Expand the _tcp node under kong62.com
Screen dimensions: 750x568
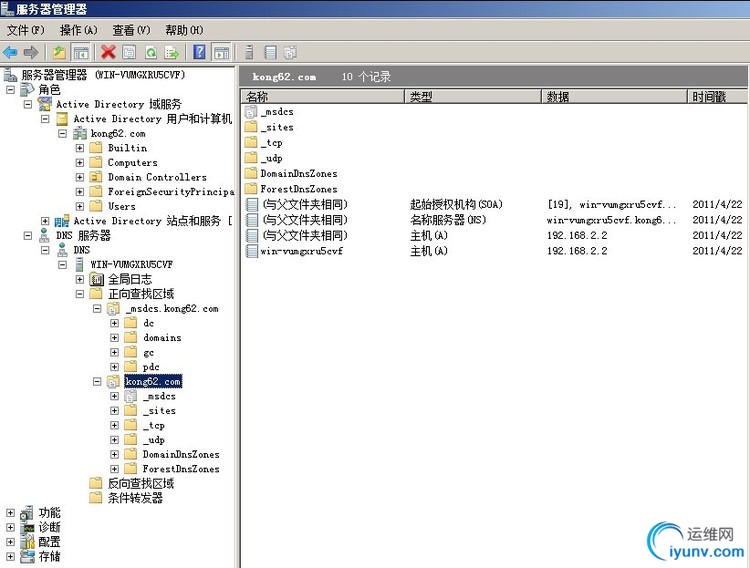(x=114, y=425)
